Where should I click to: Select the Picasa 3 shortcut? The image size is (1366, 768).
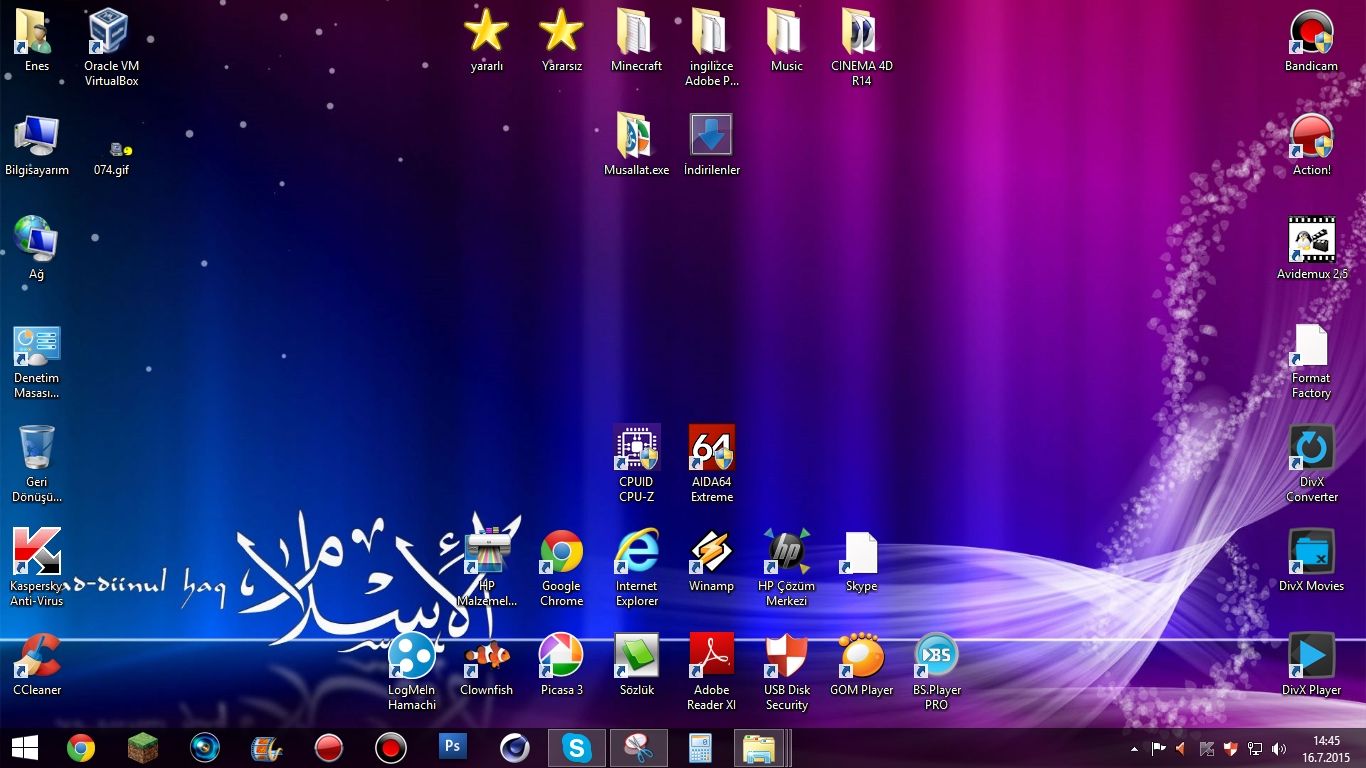[561, 664]
